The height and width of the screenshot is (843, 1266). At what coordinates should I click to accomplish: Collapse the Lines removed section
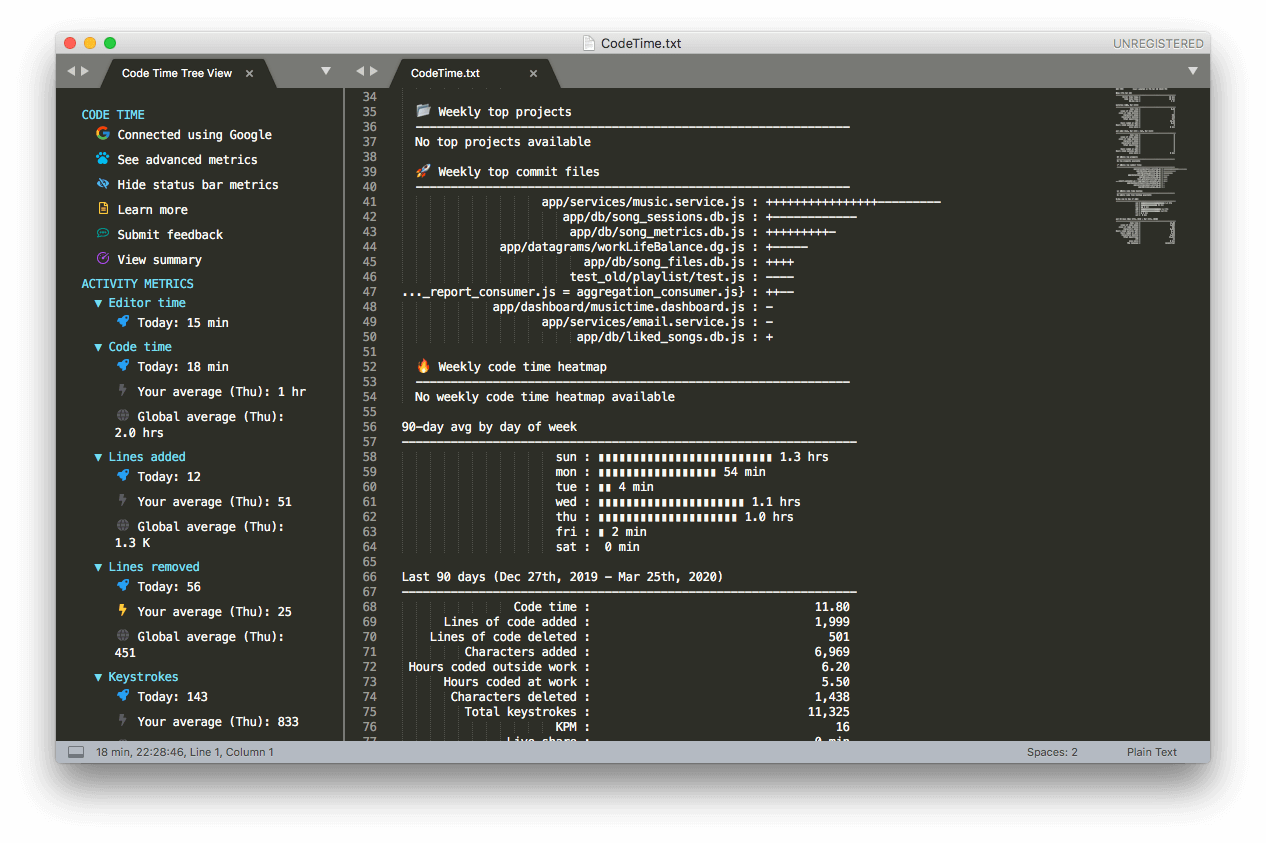(98, 567)
